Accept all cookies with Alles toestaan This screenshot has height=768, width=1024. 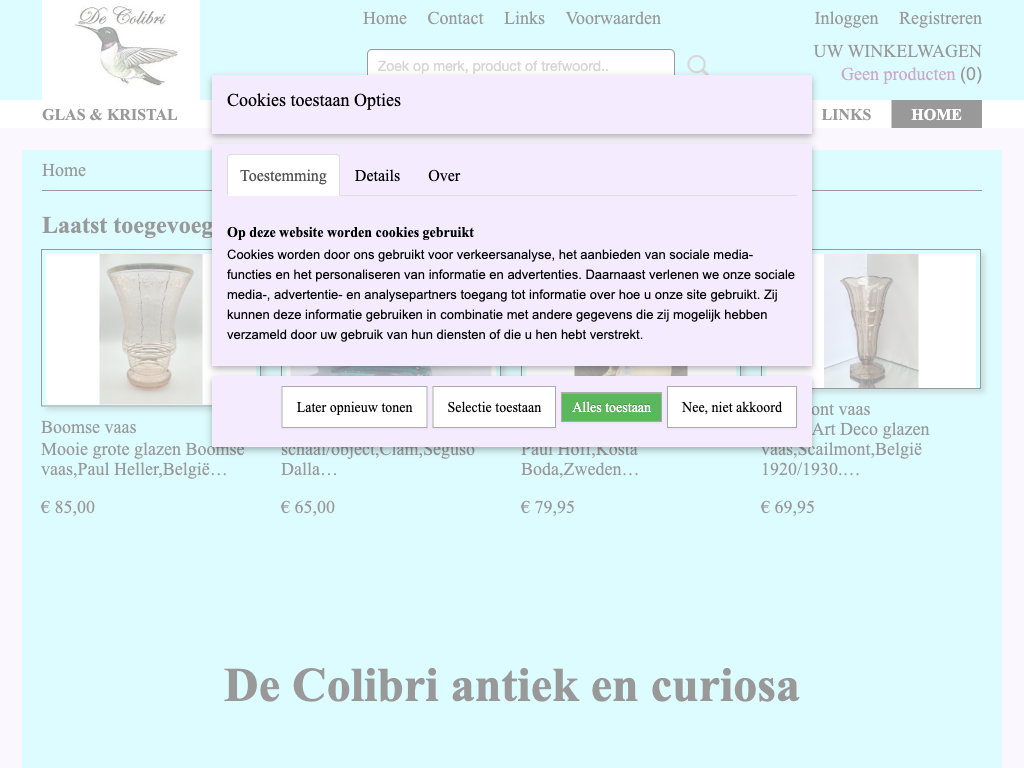point(611,407)
